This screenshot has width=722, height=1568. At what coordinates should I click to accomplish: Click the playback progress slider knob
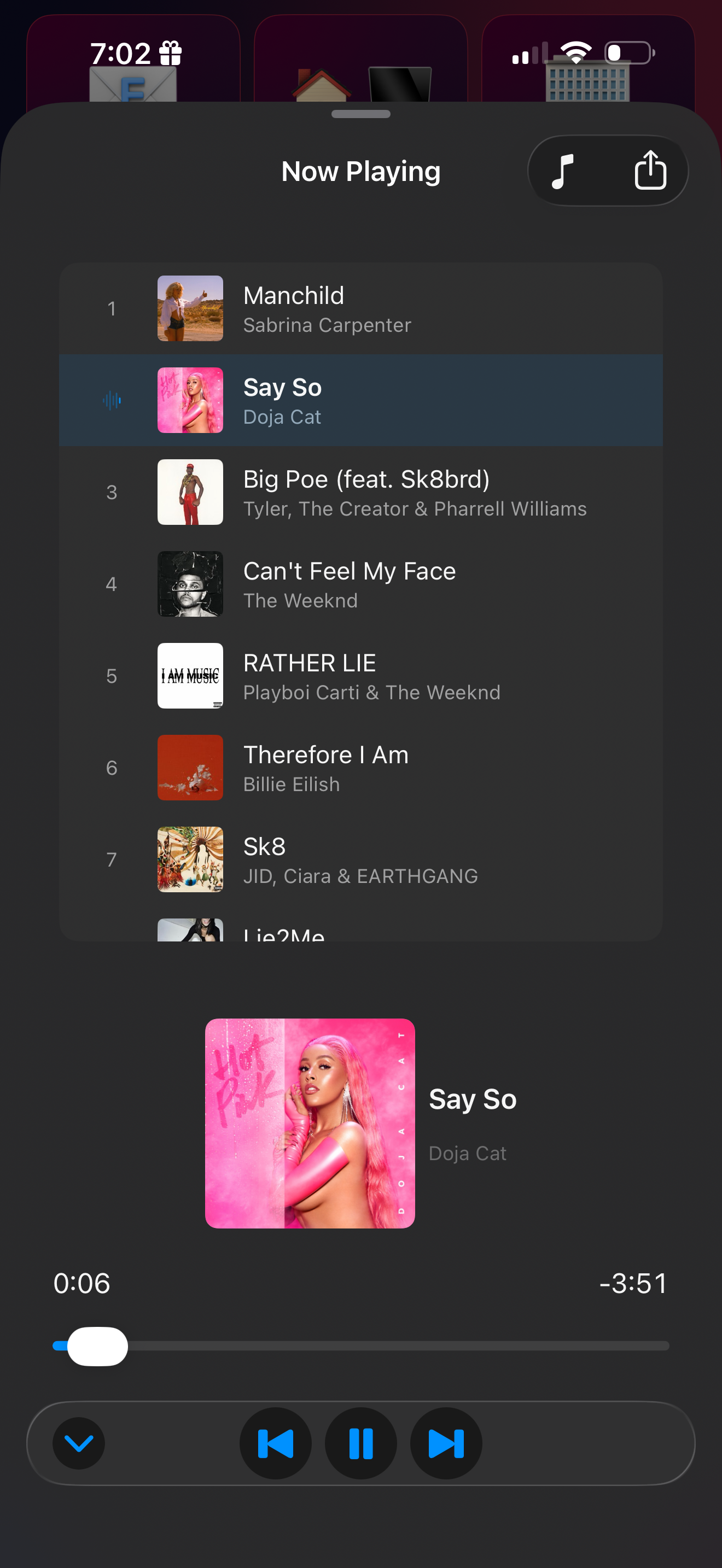click(x=97, y=1346)
